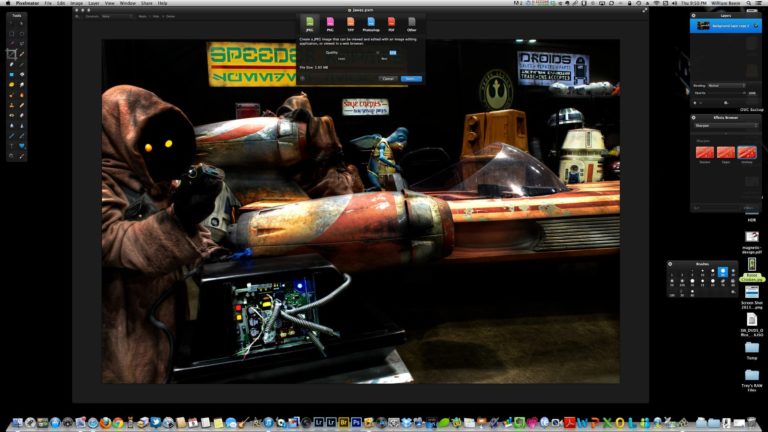Open the Layers palette gear menu
768x432 pixels.
point(694,16)
